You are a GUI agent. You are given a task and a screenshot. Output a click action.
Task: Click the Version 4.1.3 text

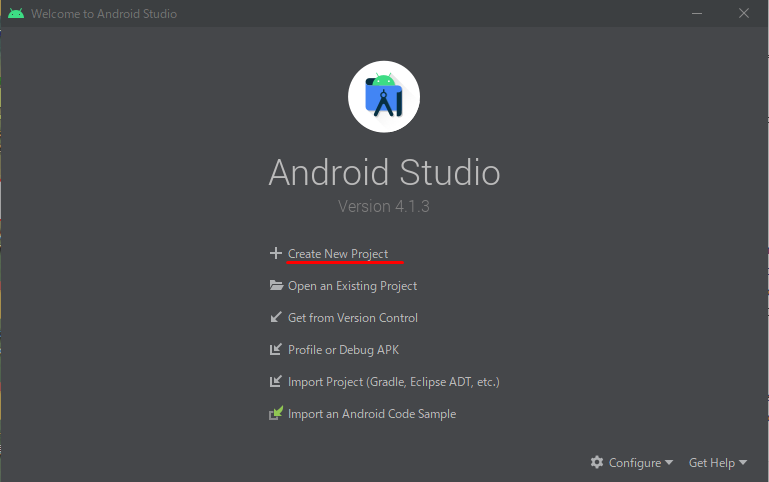[x=384, y=206]
